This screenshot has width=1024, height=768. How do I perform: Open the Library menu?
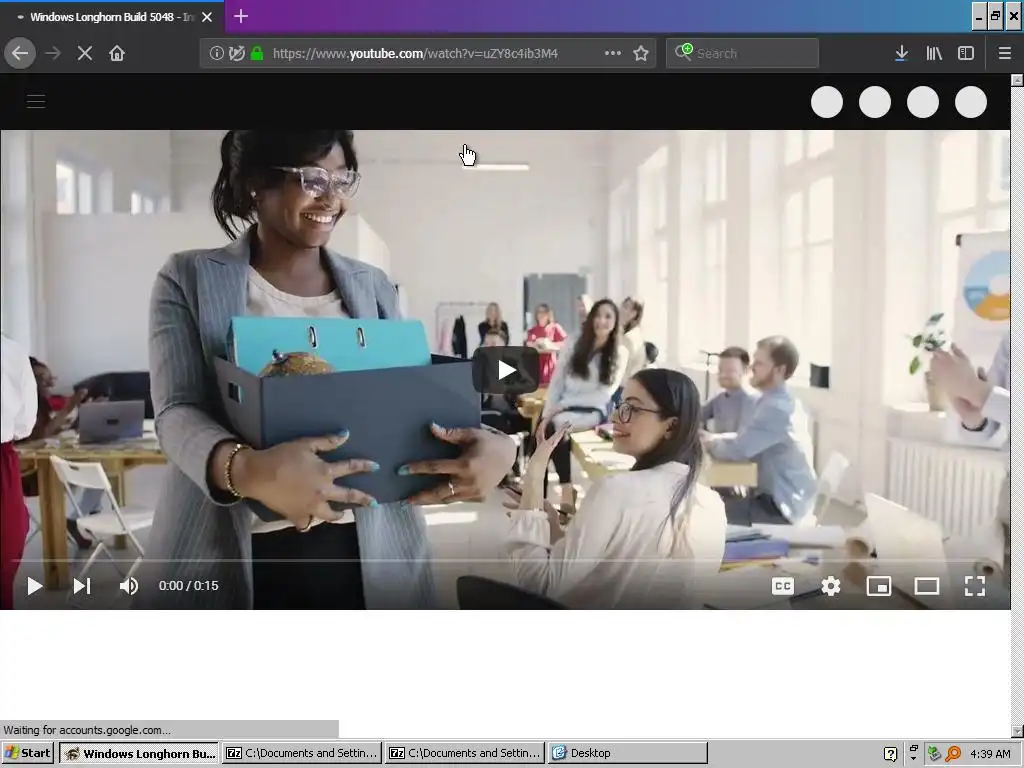(x=934, y=53)
